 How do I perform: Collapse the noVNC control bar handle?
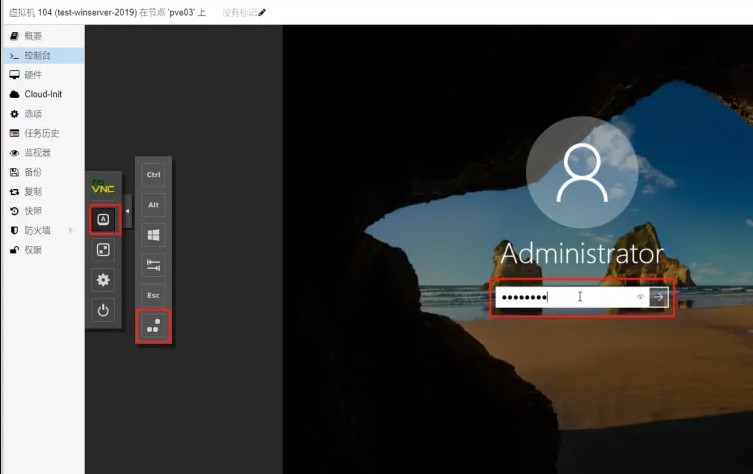(x=127, y=211)
